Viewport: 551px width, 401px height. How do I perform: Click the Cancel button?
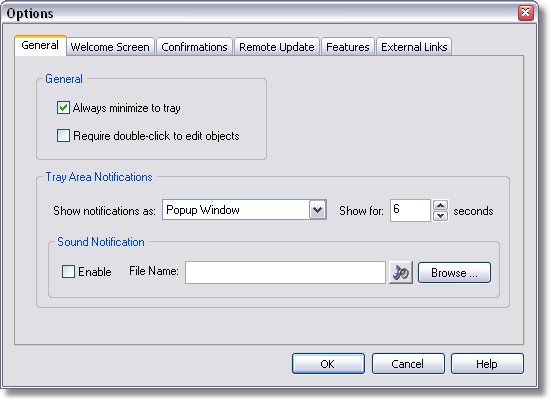click(408, 364)
